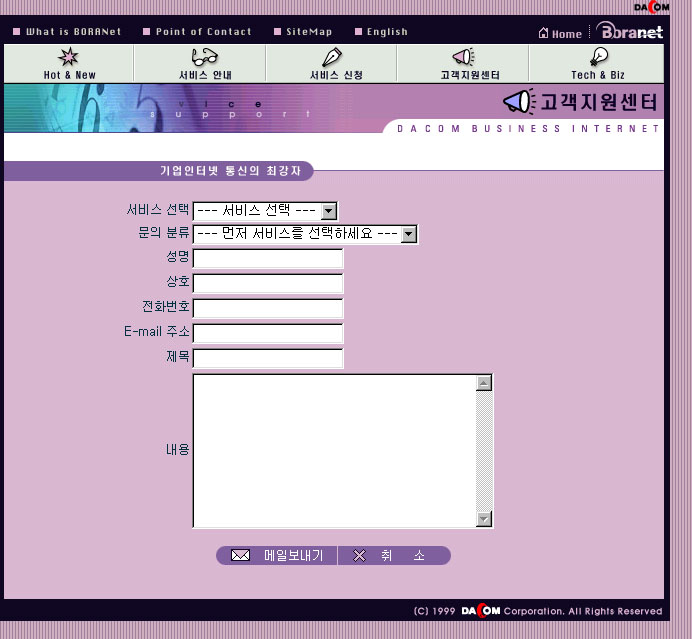Screen dimensions: 692x639
Task: Click the 내용 field label
Action: point(177,450)
